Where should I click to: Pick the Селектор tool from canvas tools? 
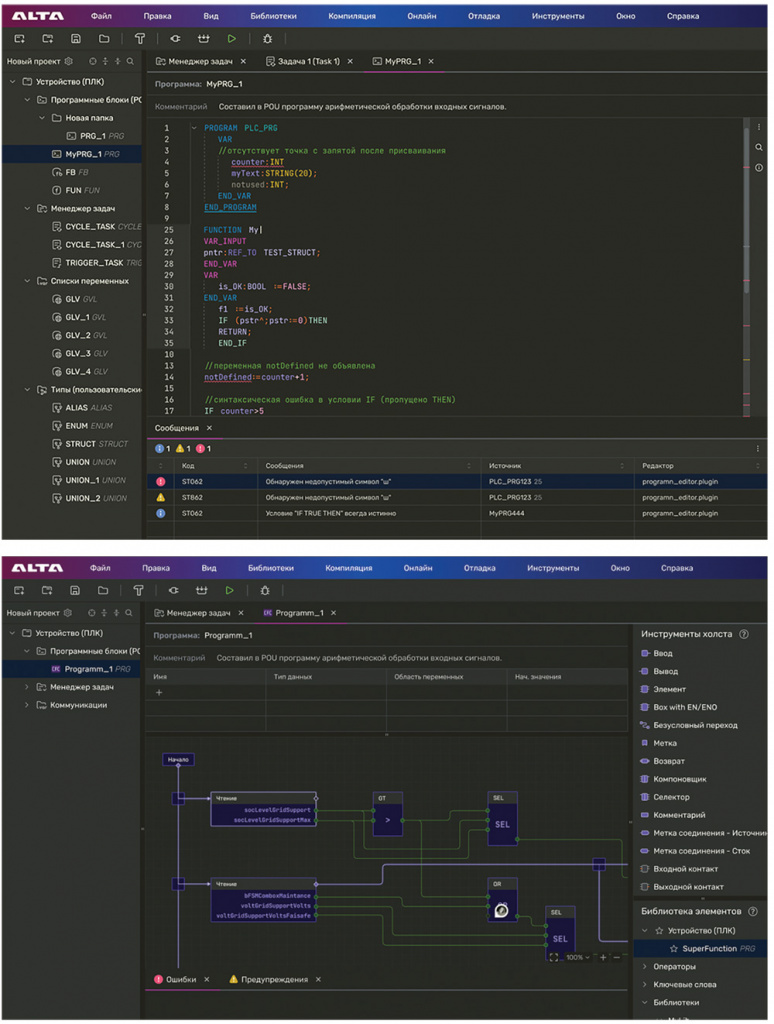(671, 797)
